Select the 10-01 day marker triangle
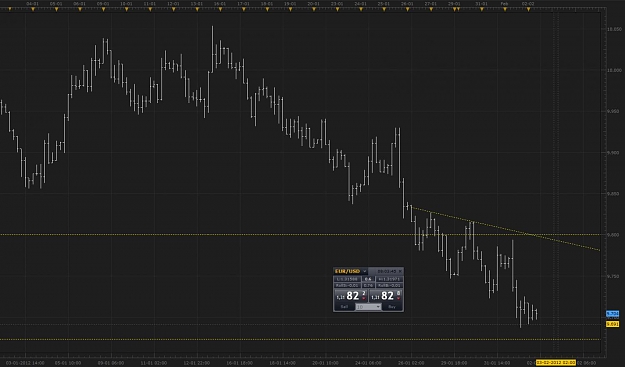 [127, 9]
